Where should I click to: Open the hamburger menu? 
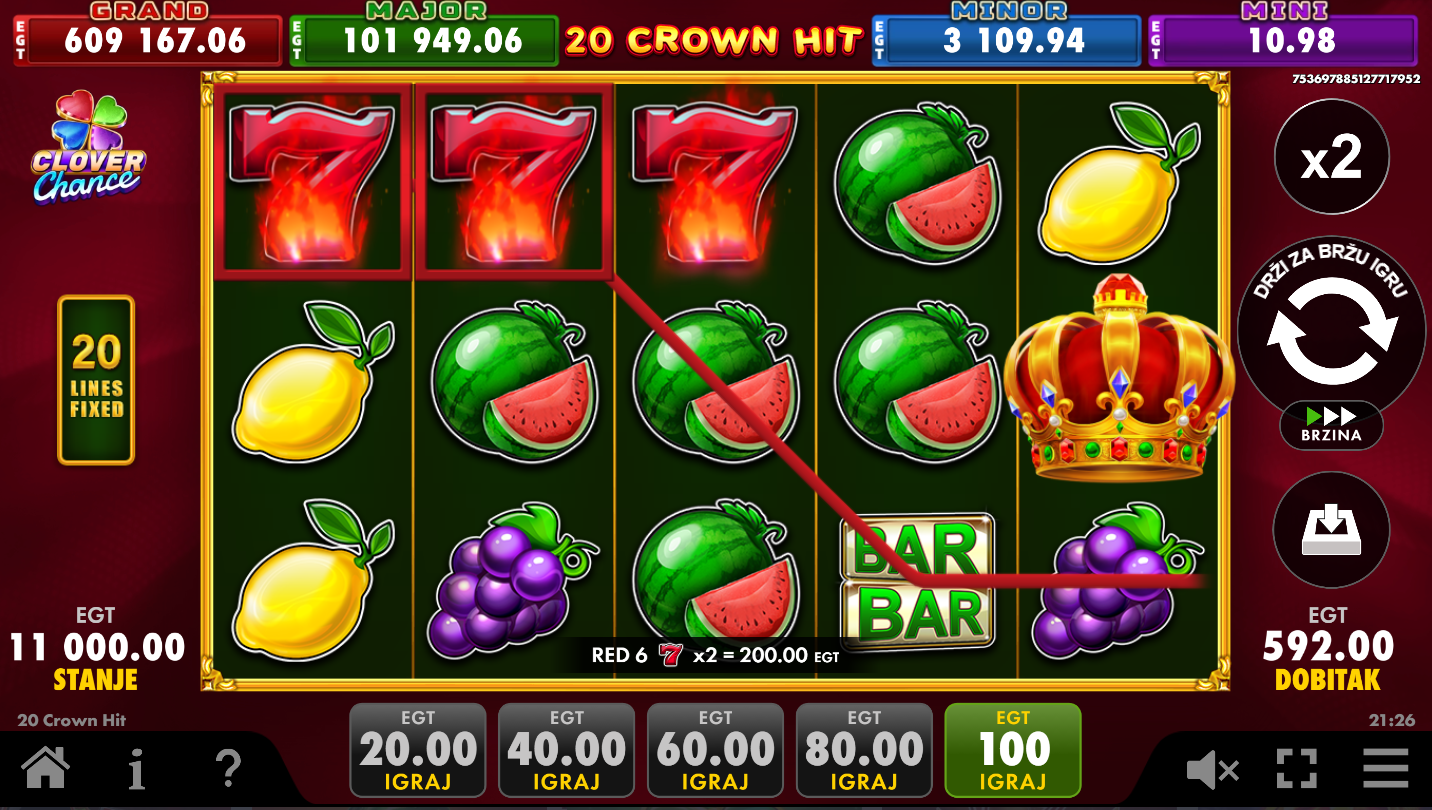click(x=1385, y=769)
